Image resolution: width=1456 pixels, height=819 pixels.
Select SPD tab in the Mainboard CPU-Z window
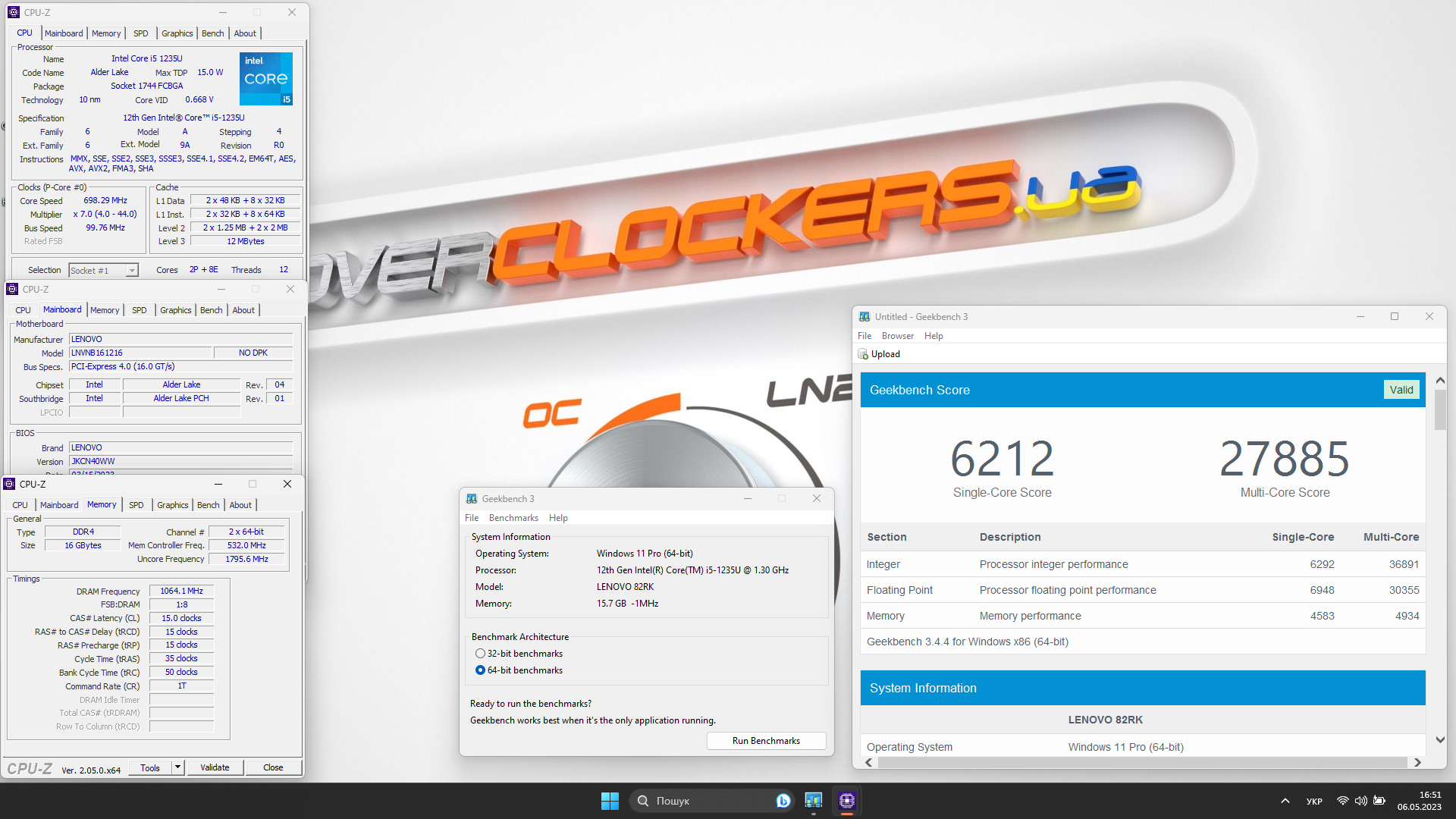tap(140, 310)
